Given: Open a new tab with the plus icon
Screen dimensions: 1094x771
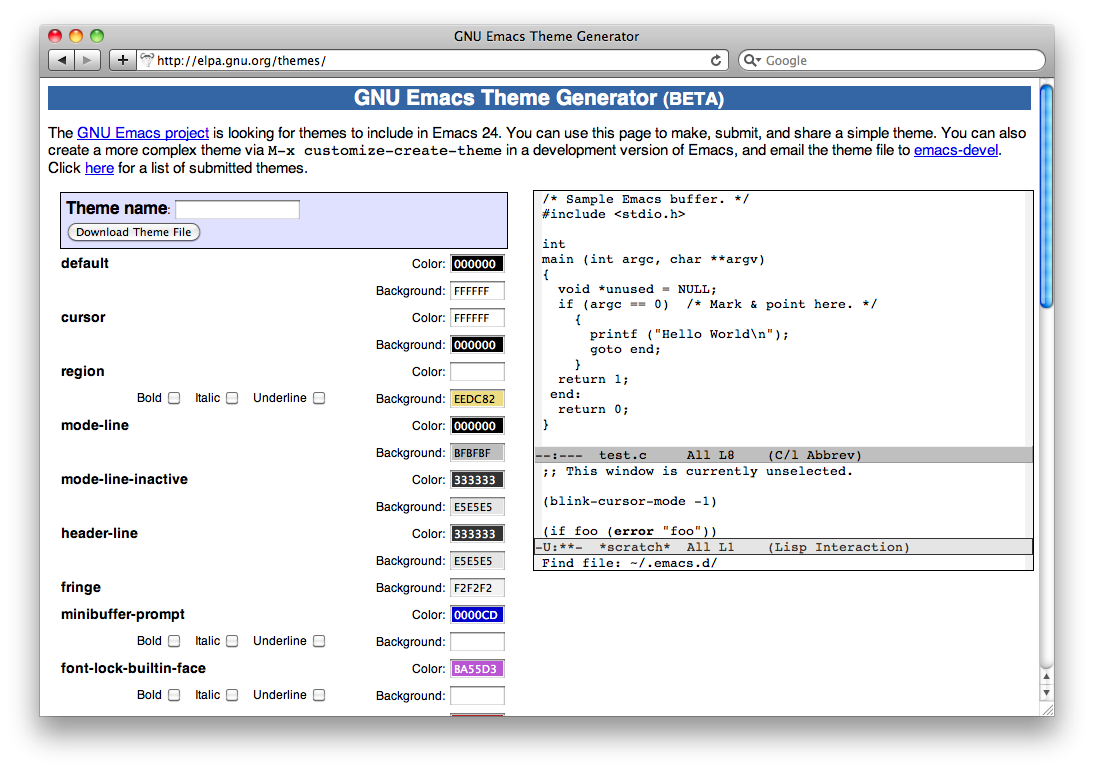Looking at the screenshot, I should coord(121,59).
